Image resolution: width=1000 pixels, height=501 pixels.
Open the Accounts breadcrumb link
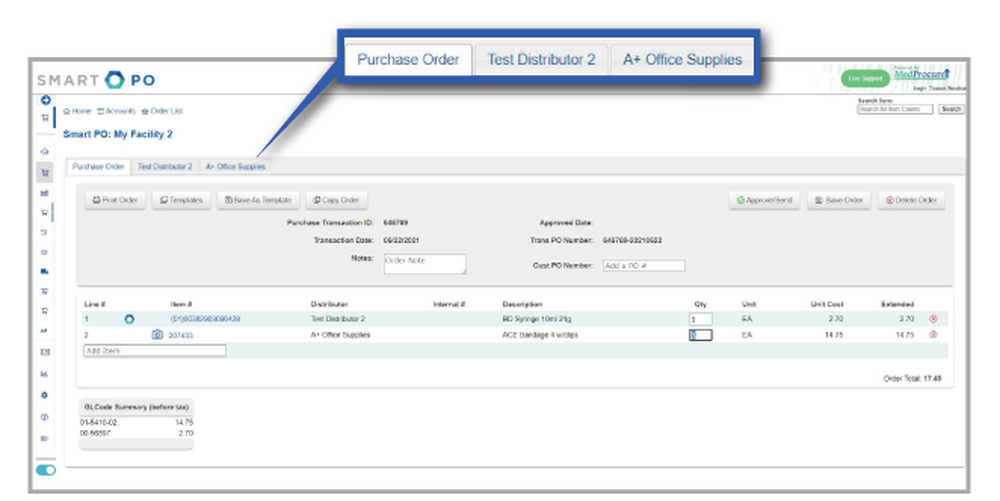pos(117,111)
